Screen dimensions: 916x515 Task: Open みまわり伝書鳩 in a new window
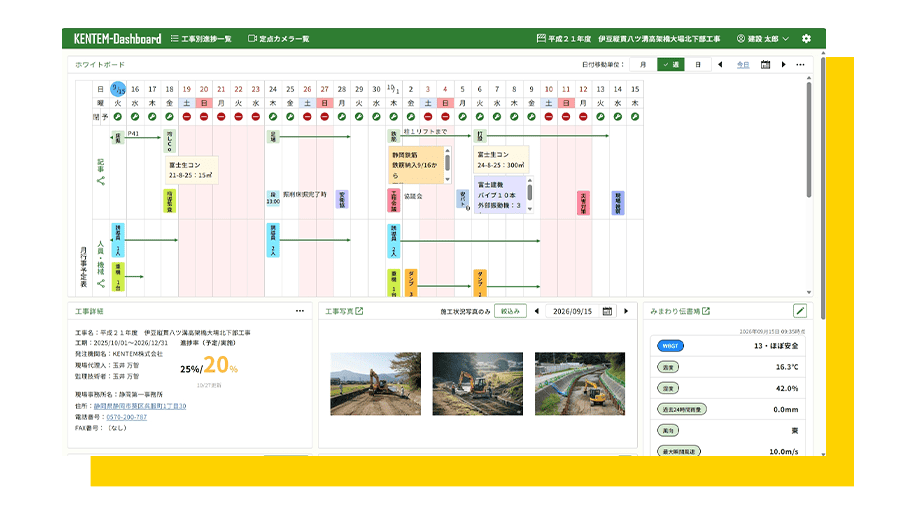[706, 311]
